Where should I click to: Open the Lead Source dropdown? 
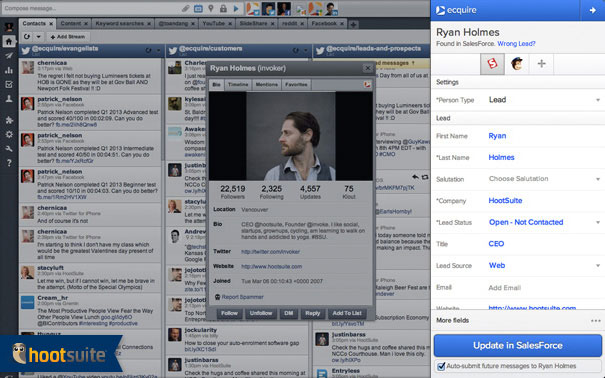coord(544,265)
